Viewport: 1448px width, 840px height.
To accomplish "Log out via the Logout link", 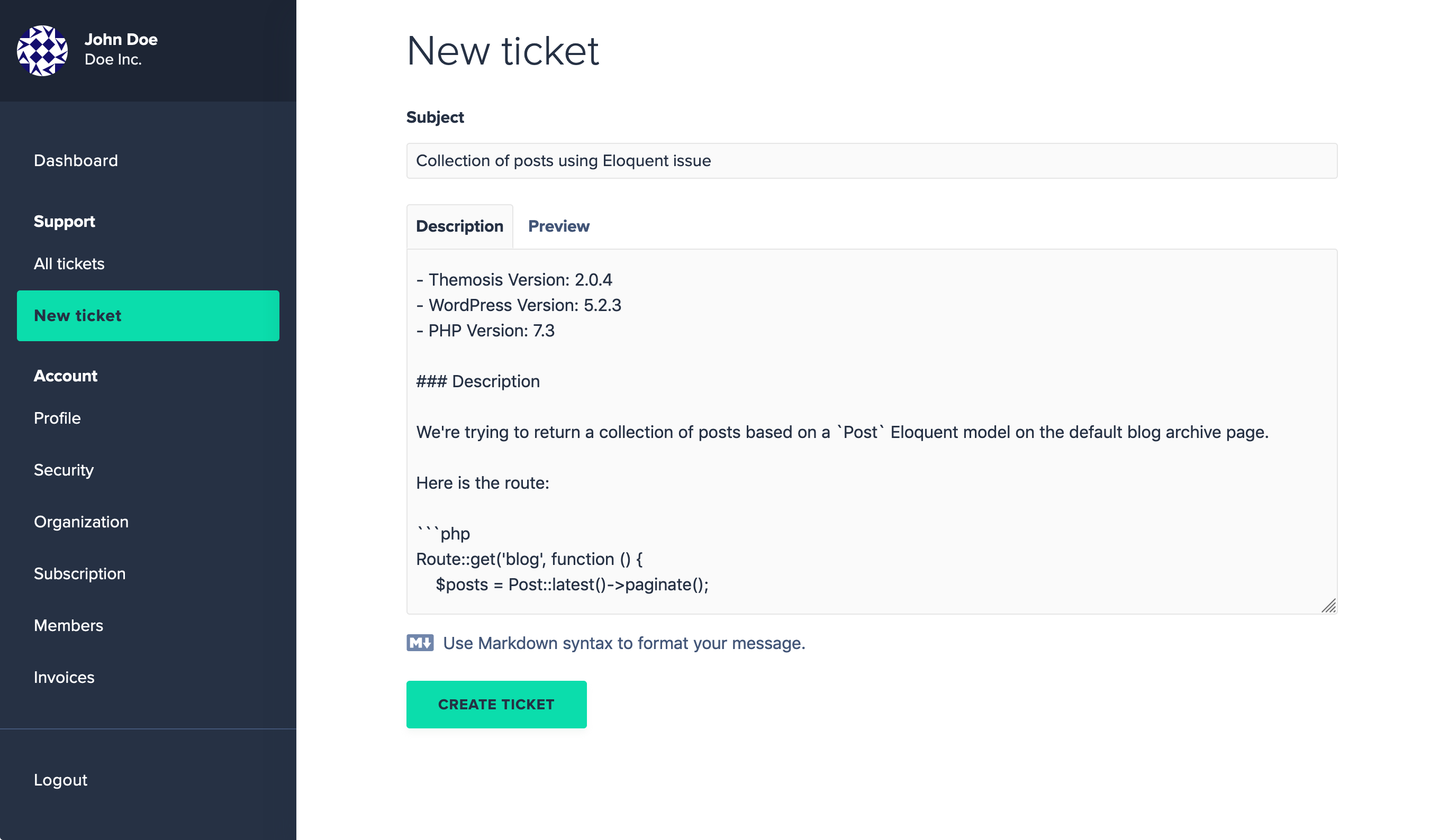I will [60, 780].
